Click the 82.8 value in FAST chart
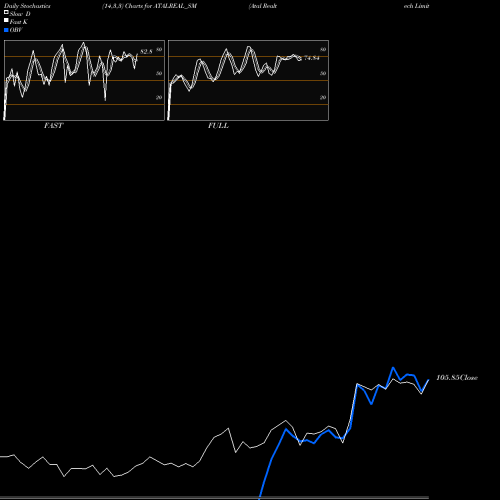This screenshot has width=500, height=500. click(146, 52)
